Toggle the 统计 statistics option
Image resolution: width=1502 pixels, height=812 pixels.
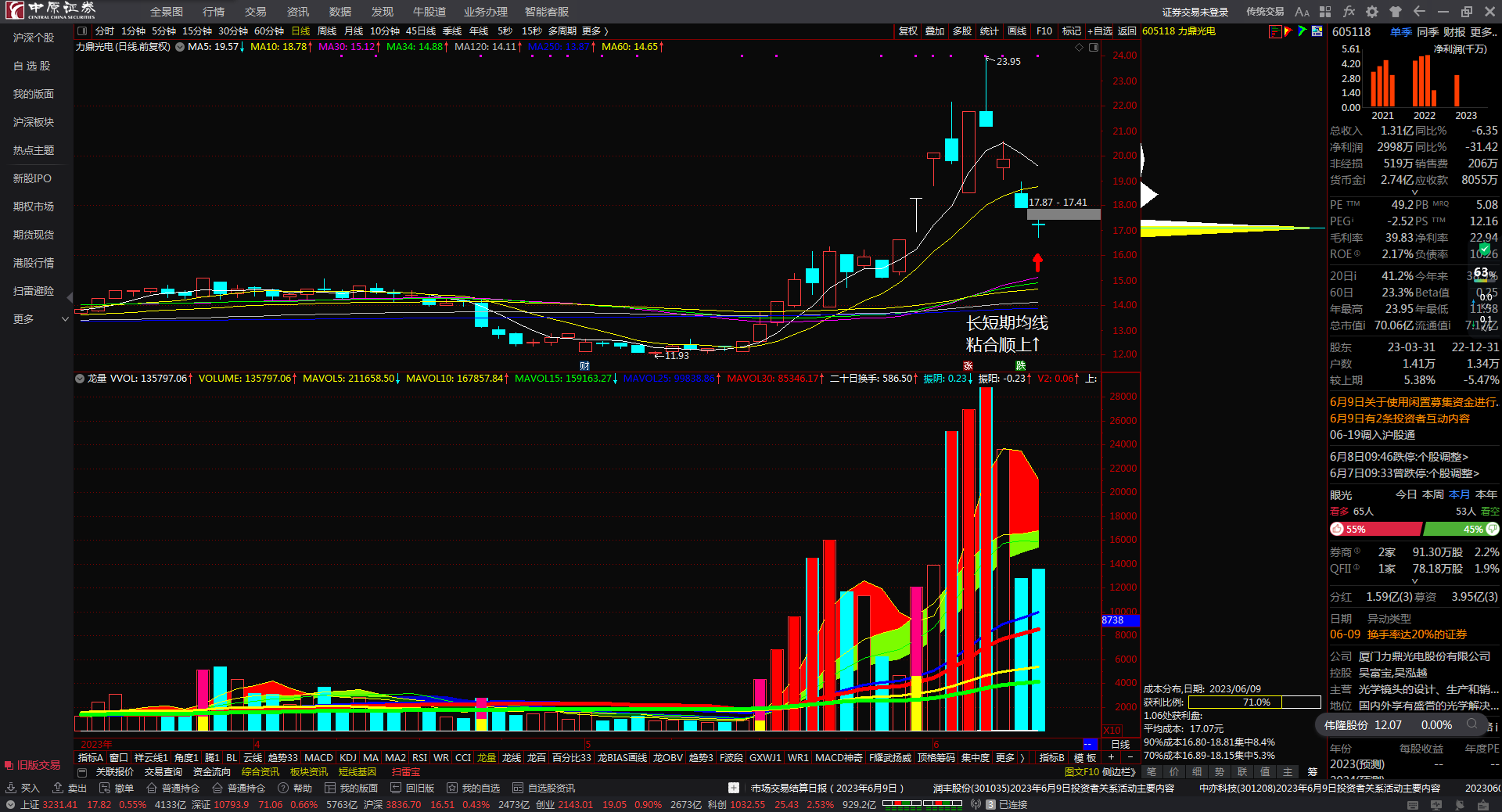(990, 31)
